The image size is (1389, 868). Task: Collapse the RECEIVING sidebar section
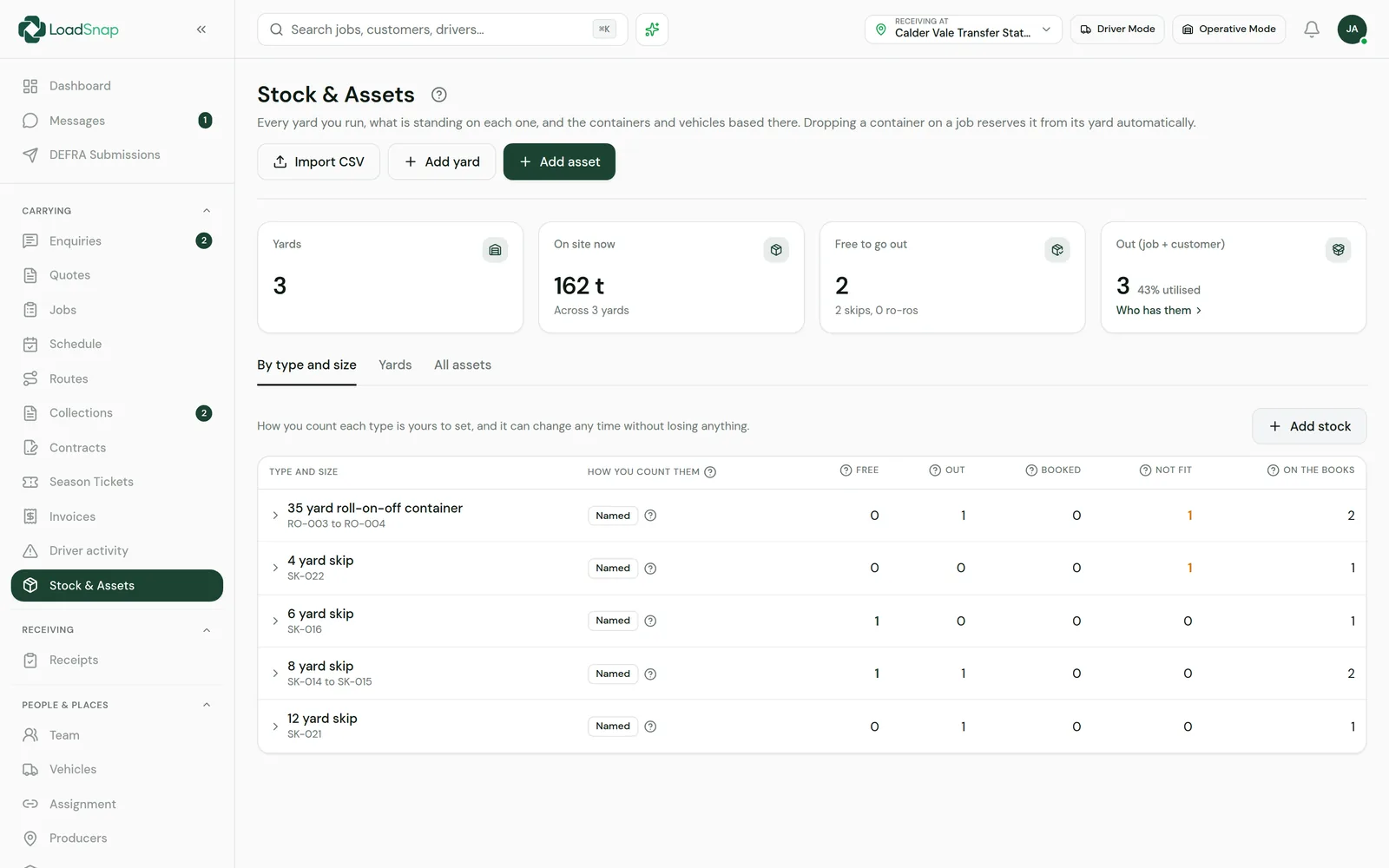207,630
